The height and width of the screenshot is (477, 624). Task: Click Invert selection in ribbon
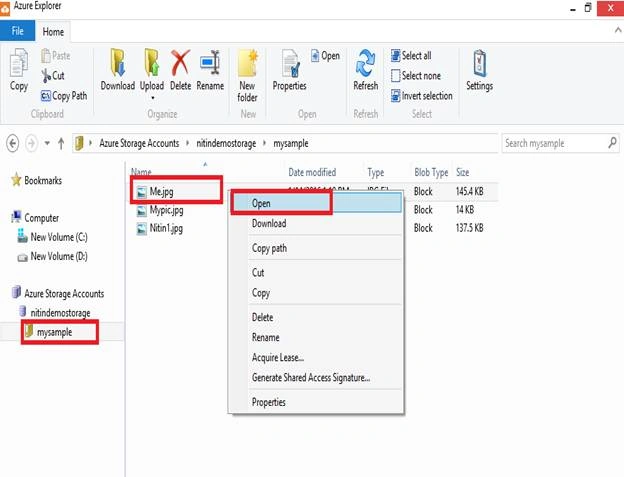pos(421,96)
